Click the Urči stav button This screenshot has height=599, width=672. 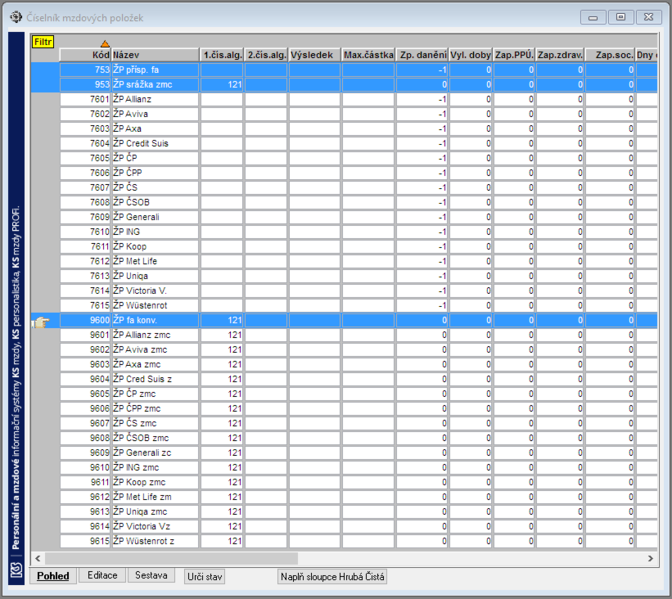[204, 577]
